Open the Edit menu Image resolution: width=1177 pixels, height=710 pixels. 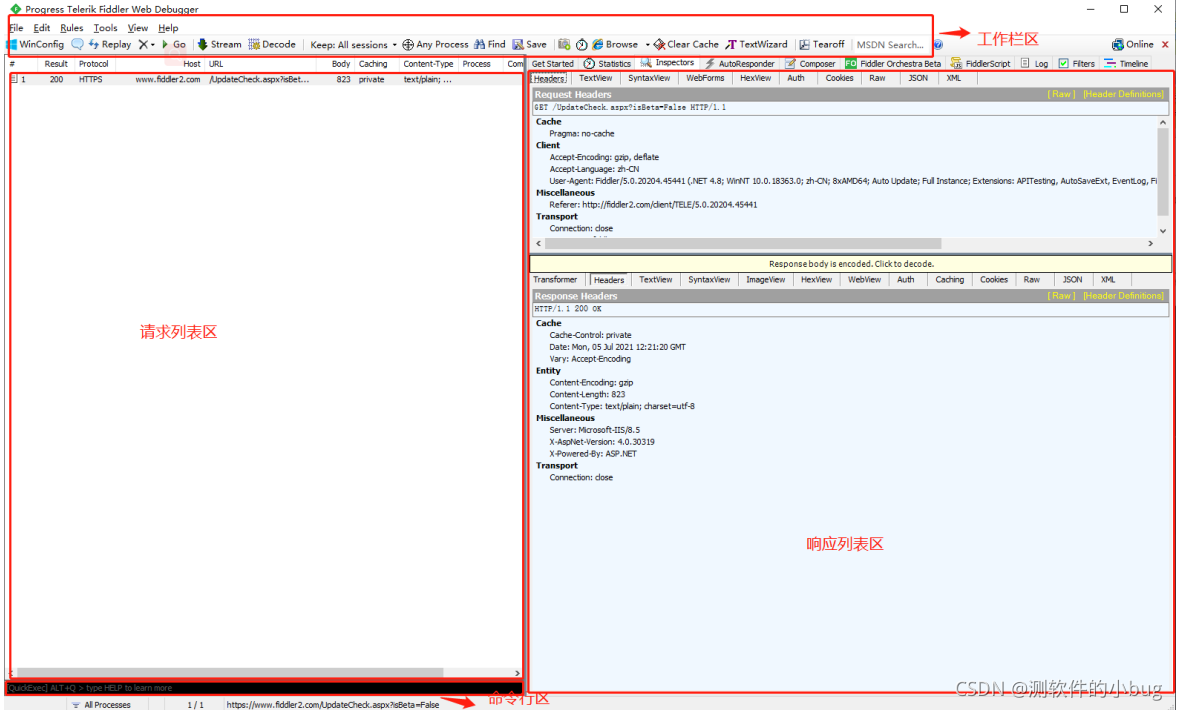[x=42, y=28]
